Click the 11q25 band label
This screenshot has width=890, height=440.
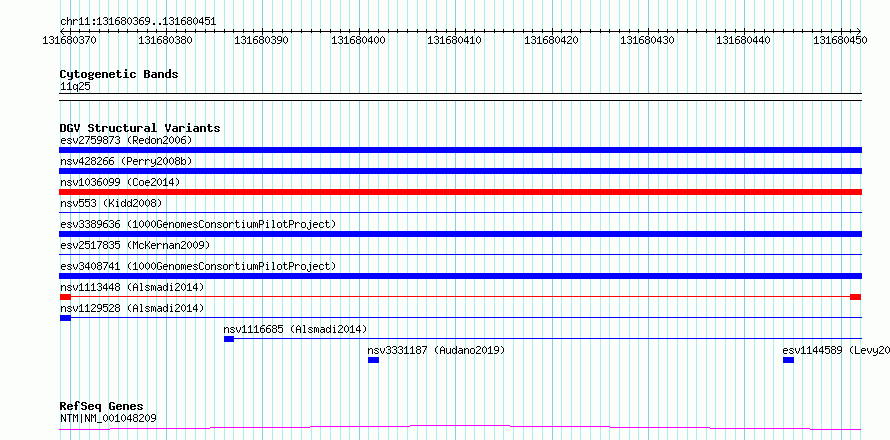click(x=75, y=87)
